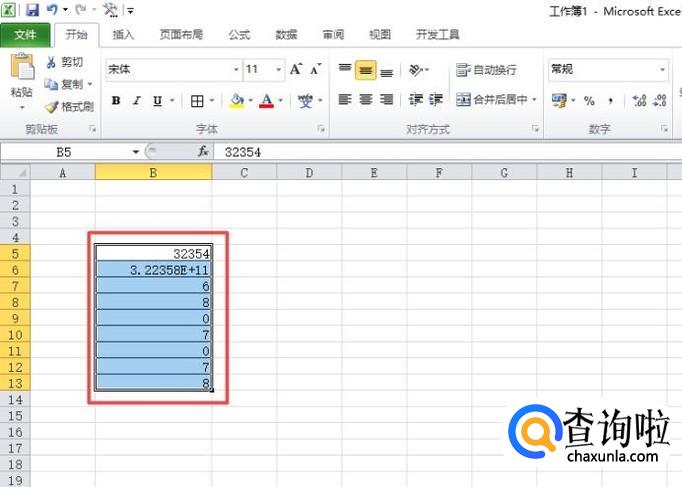The width and height of the screenshot is (682, 487).
Task: Click 合并后居中 (Merge & Center) button
Action: click(x=491, y=100)
